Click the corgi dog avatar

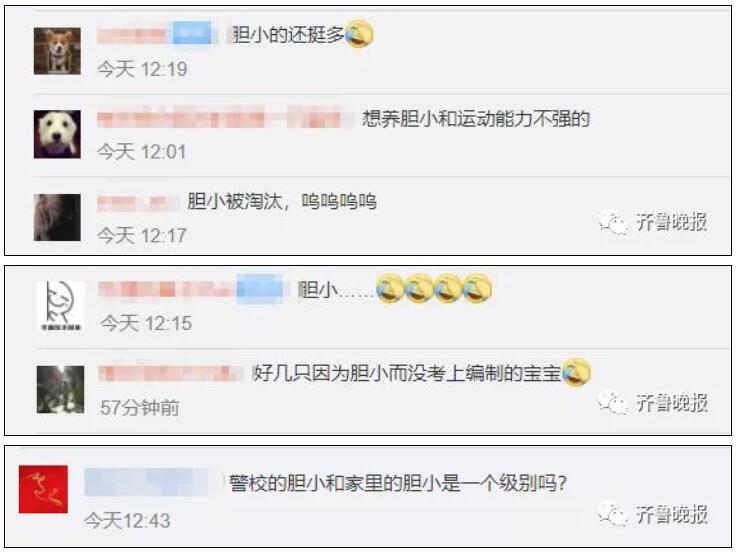tap(57, 51)
